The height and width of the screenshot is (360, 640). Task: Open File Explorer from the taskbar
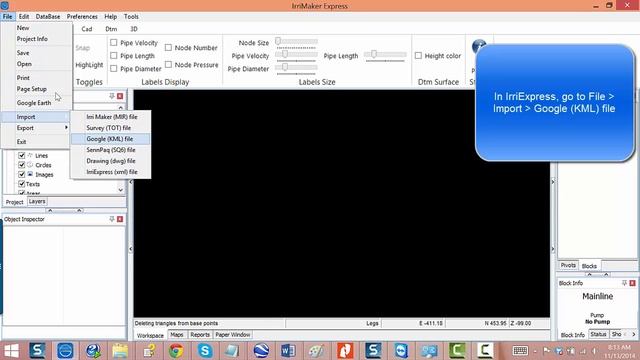[120, 351]
